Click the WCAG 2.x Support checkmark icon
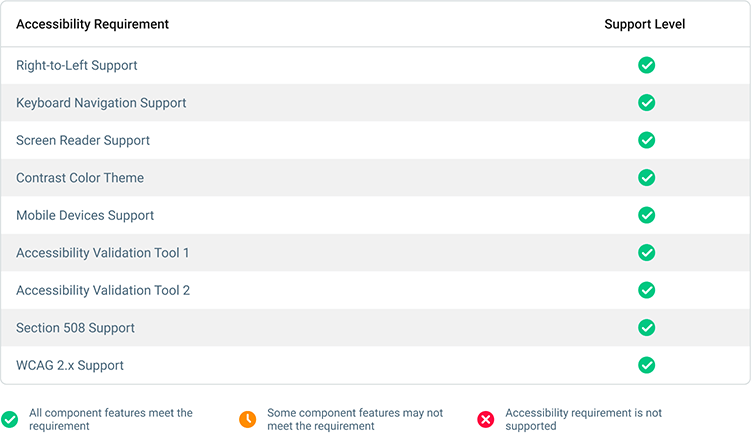The width and height of the screenshot is (751, 433). click(646, 365)
